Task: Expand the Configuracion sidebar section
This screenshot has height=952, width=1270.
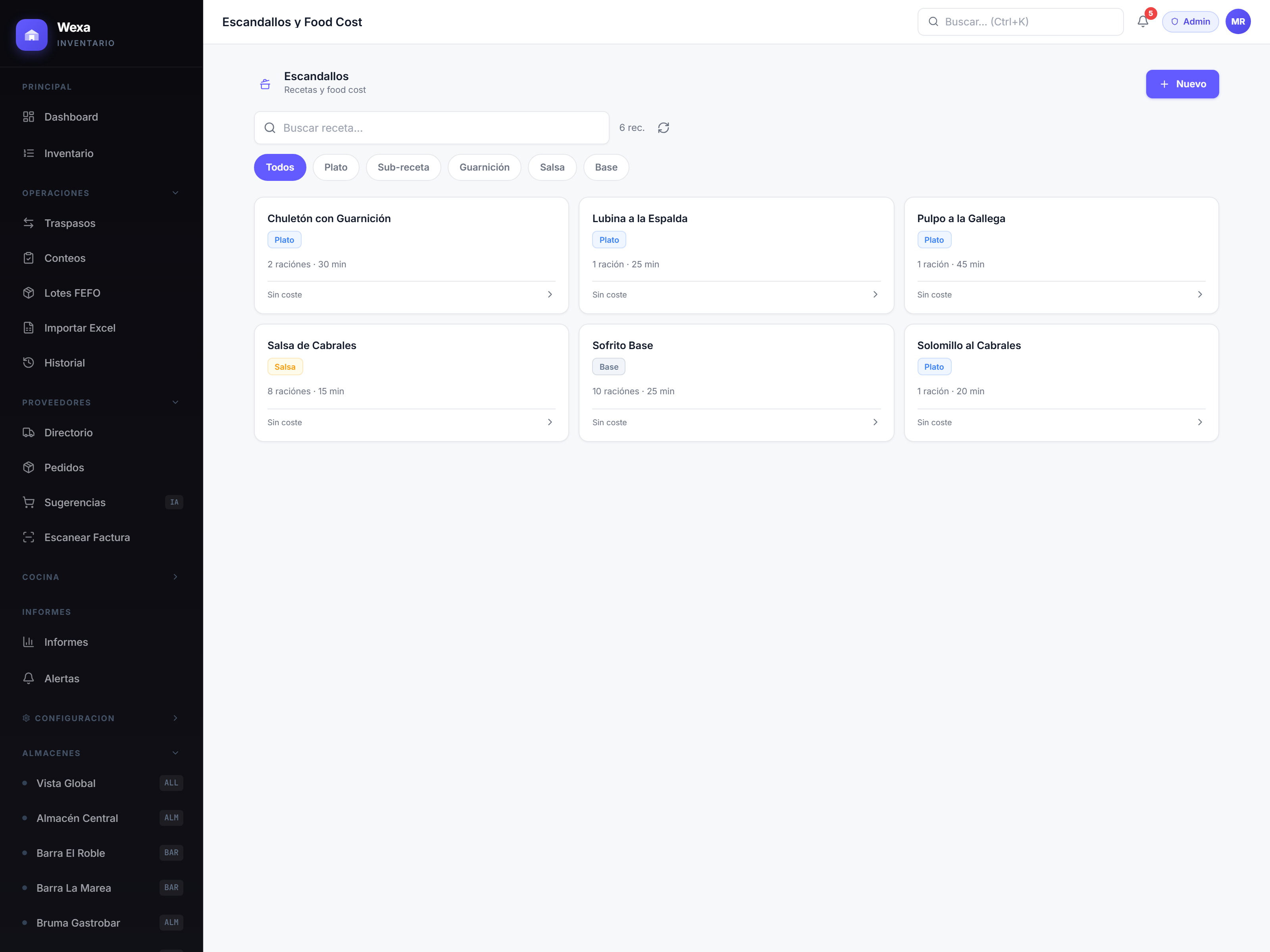Action: 102,718
